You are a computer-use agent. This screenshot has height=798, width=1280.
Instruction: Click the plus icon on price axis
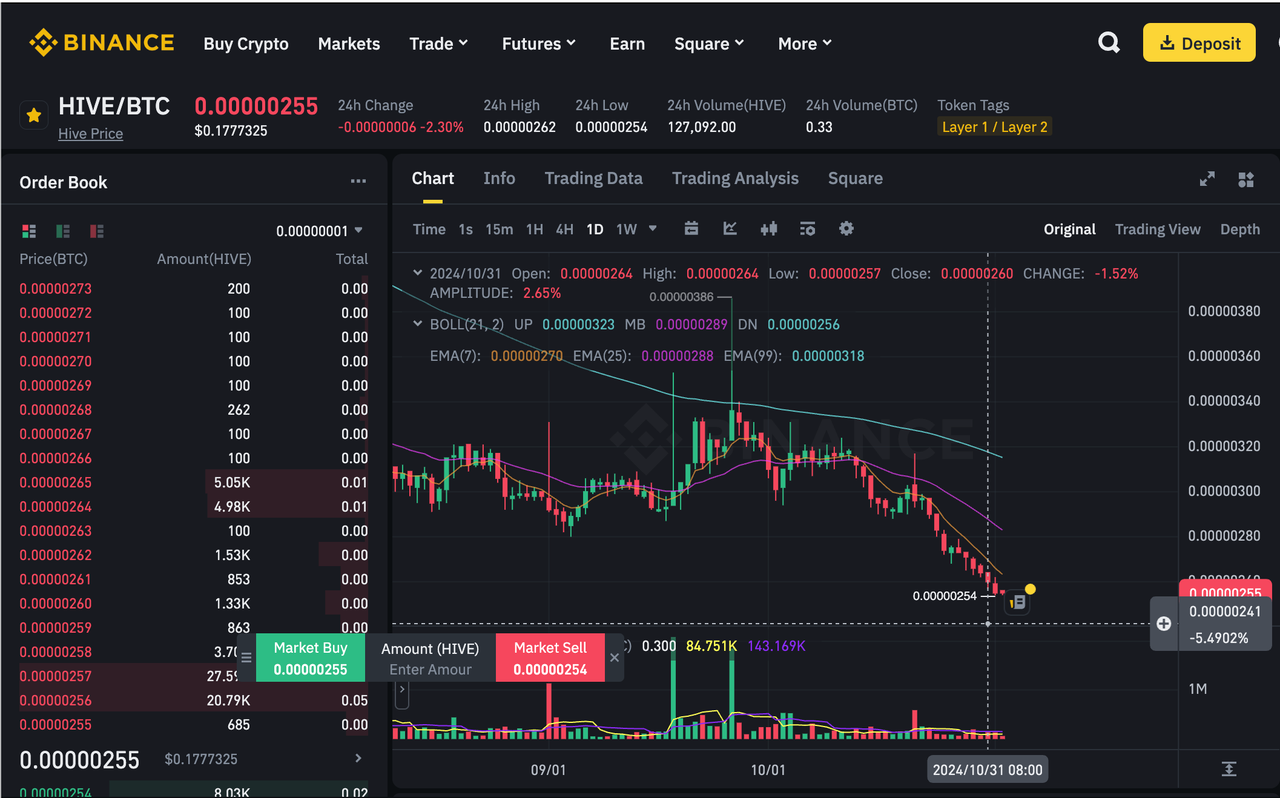(x=1164, y=624)
